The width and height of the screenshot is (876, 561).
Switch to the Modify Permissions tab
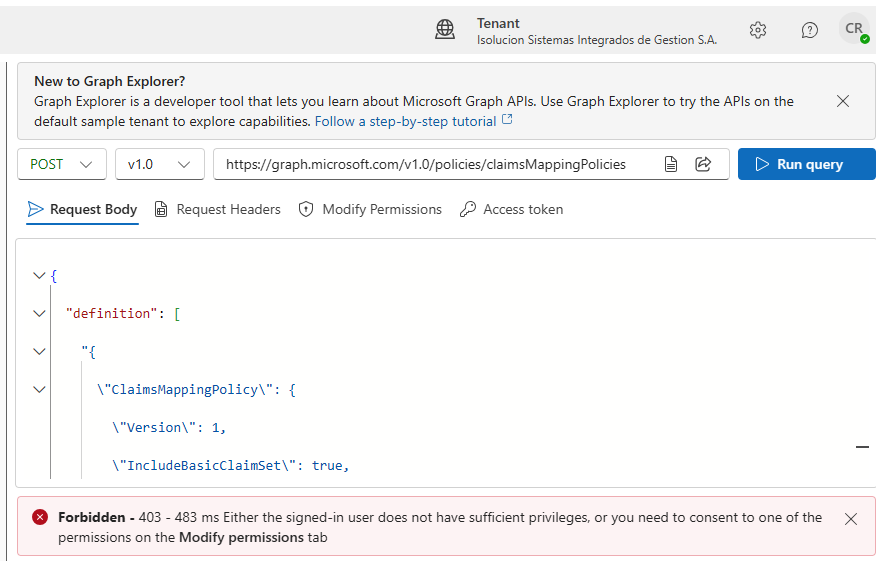370,210
